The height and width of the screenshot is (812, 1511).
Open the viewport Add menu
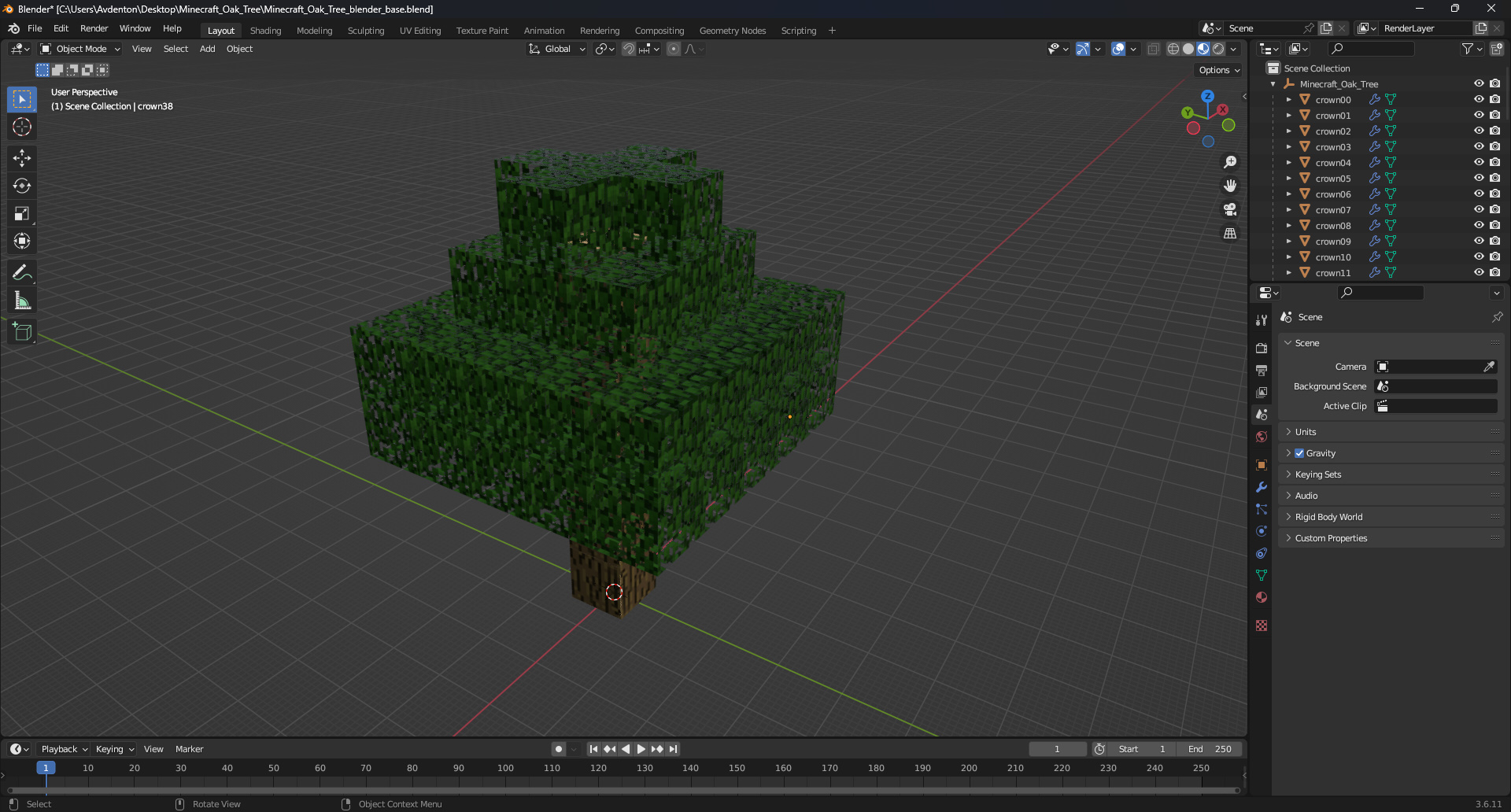coord(207,49)
